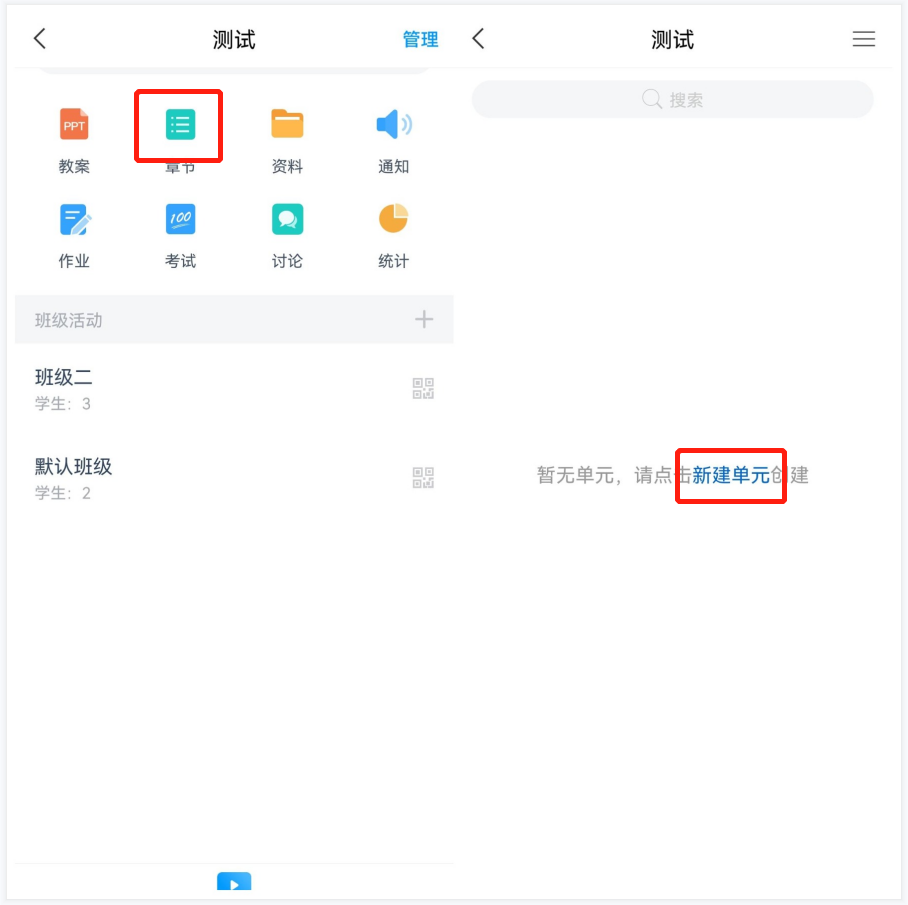Open the 章节 chapters icon
Screen dimensions: 908x905
tap(180, 124)
